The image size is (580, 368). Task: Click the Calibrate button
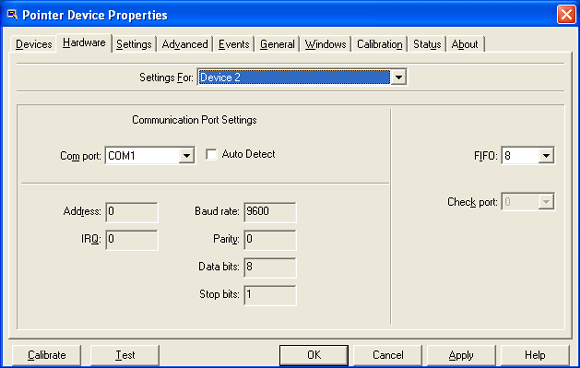47,355
